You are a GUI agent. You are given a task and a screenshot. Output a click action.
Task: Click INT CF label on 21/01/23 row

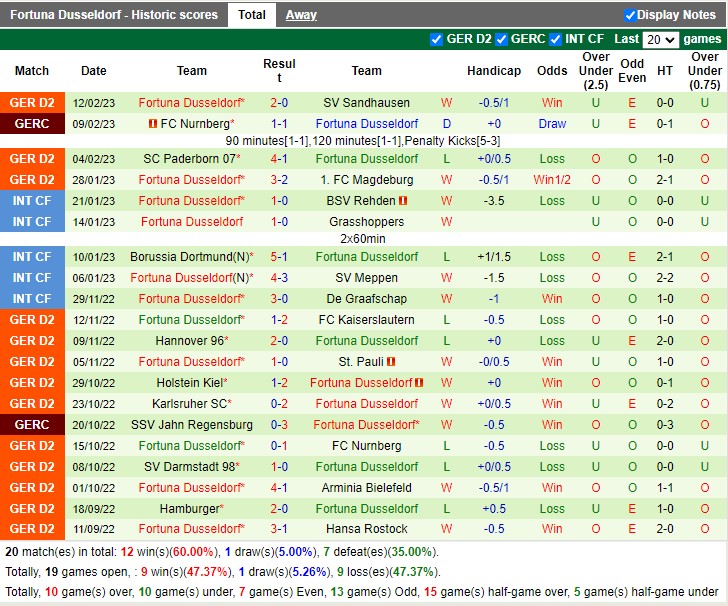coord(32,201)
